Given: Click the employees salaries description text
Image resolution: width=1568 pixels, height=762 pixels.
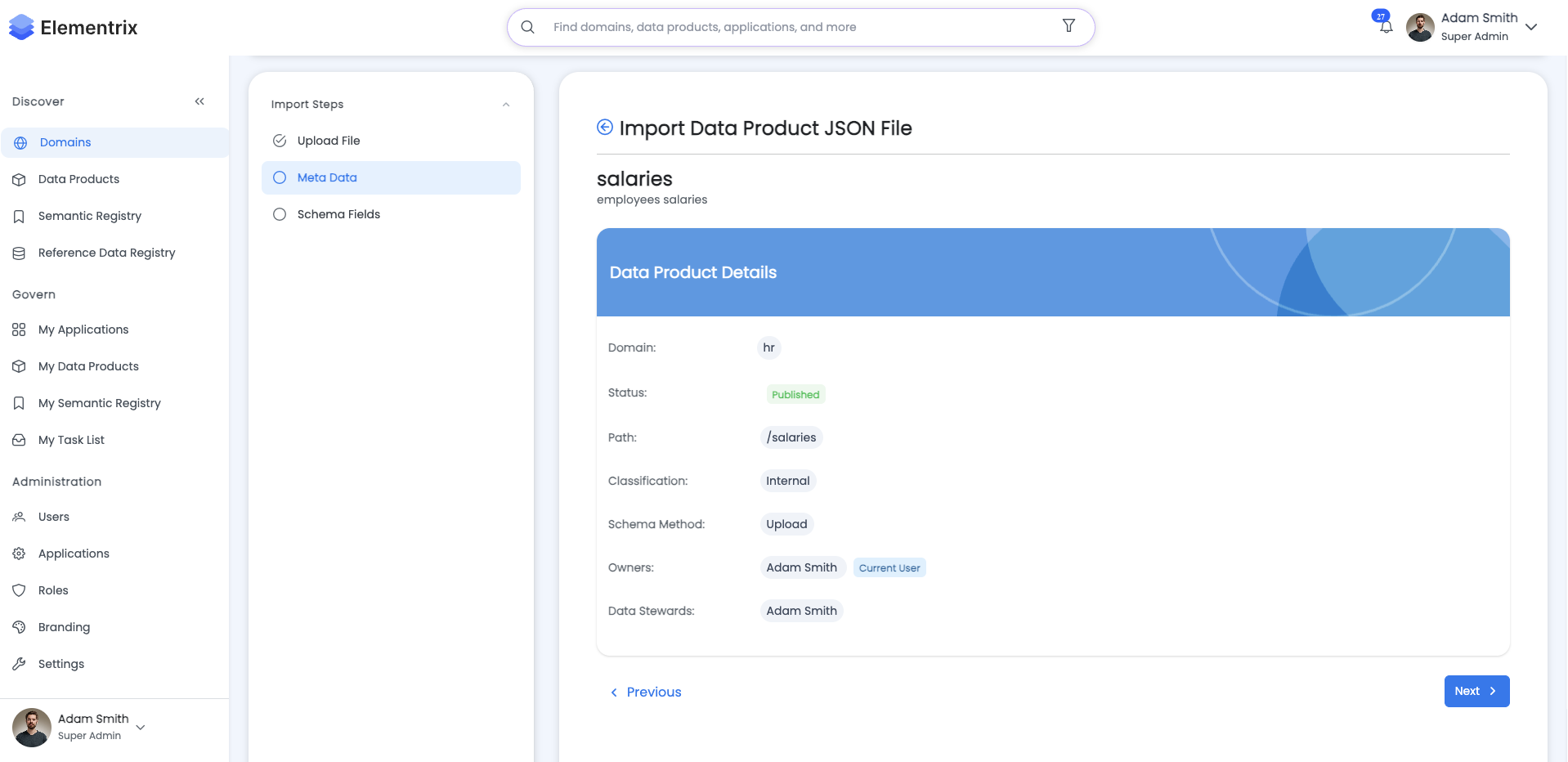Looking at the screenshot, I should coord(652,199).
